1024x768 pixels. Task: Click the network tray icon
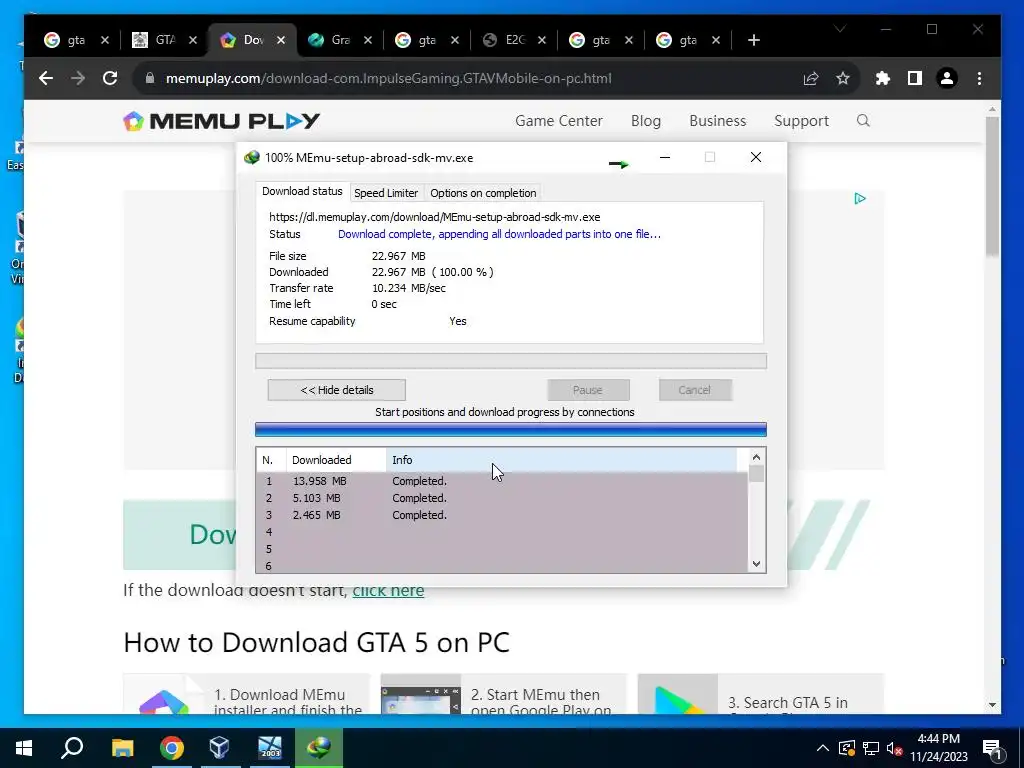click(x=871, y=748)
